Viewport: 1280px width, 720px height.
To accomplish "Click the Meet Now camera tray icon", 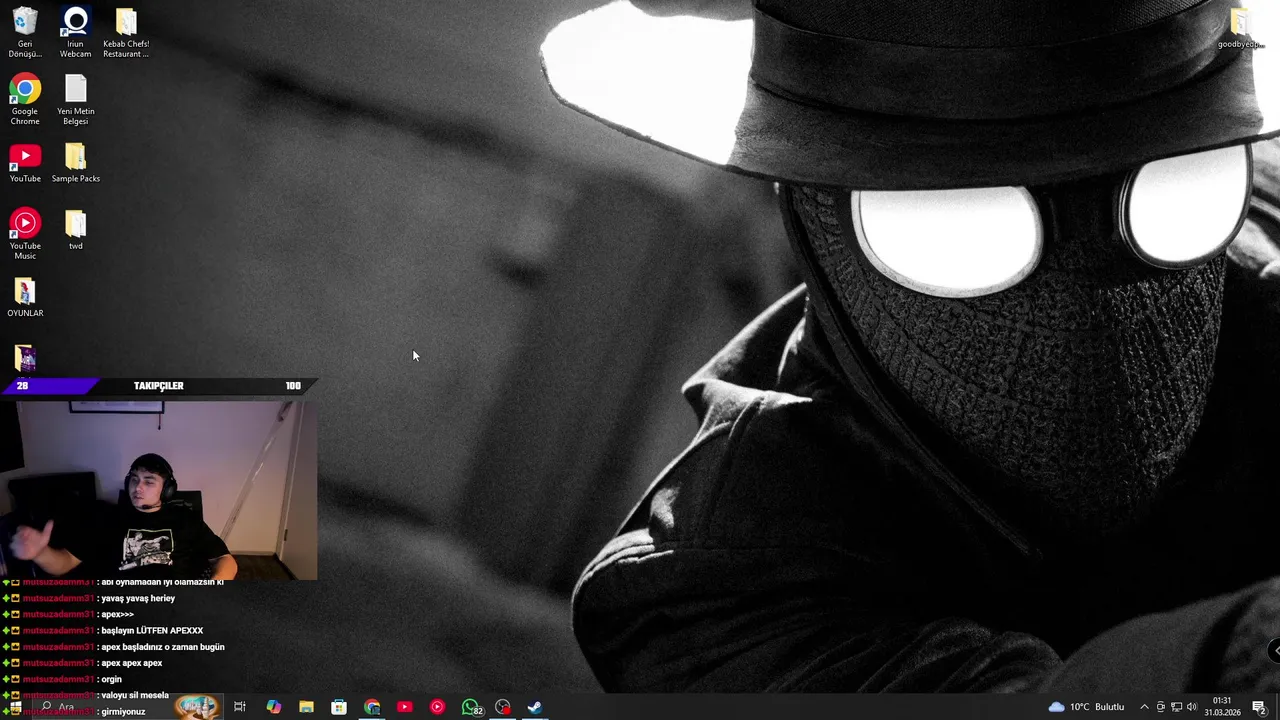I will point(1160,707).
